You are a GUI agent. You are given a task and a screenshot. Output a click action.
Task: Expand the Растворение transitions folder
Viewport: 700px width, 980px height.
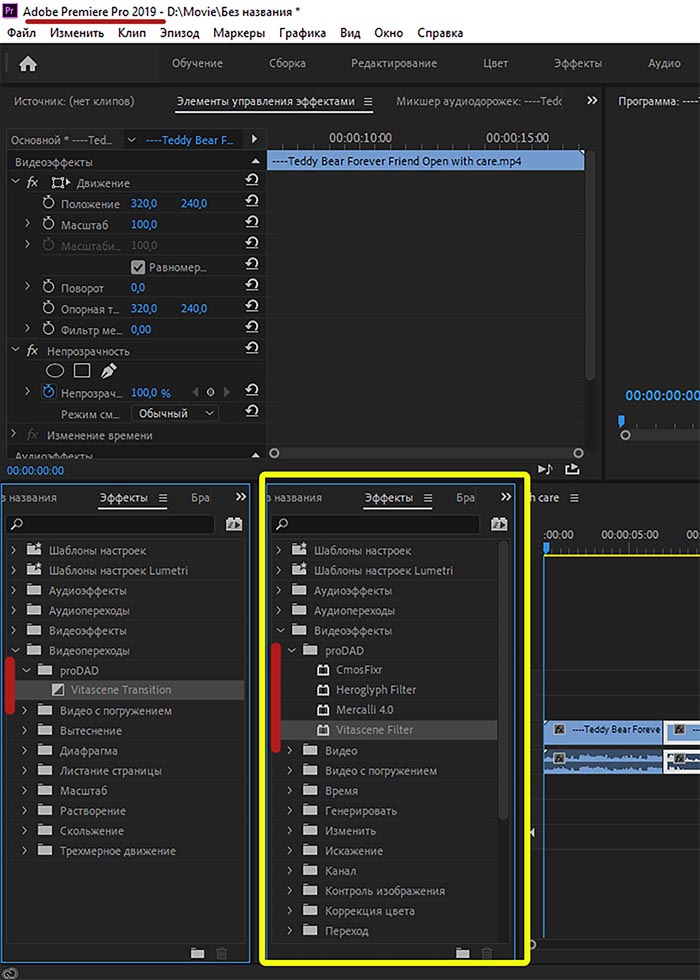click(x=25, y=811)
